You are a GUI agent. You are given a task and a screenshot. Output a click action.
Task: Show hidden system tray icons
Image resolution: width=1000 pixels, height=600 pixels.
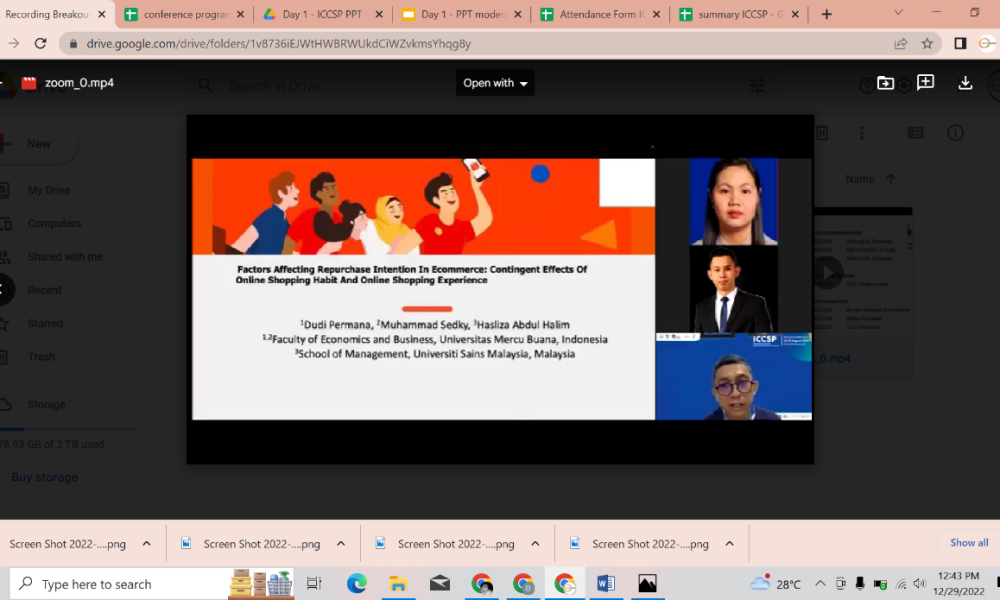(820, 583)
